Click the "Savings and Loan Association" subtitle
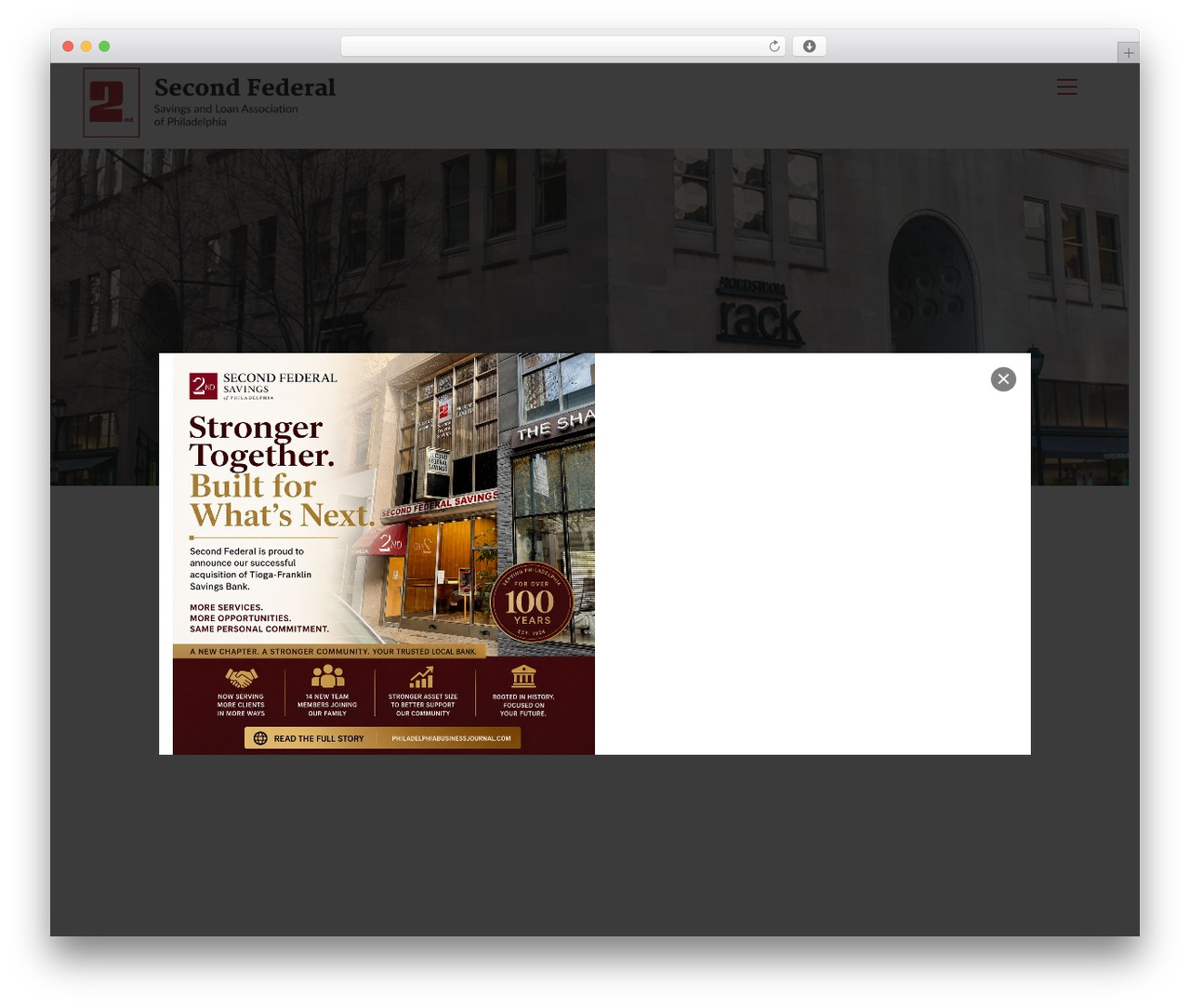 [x=226, y=109]
